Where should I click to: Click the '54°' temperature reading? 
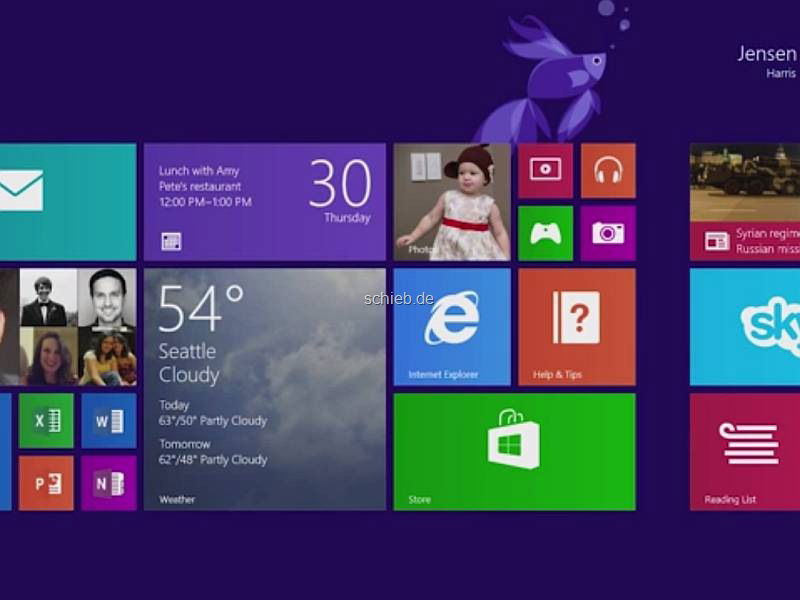tap(201, 308)
